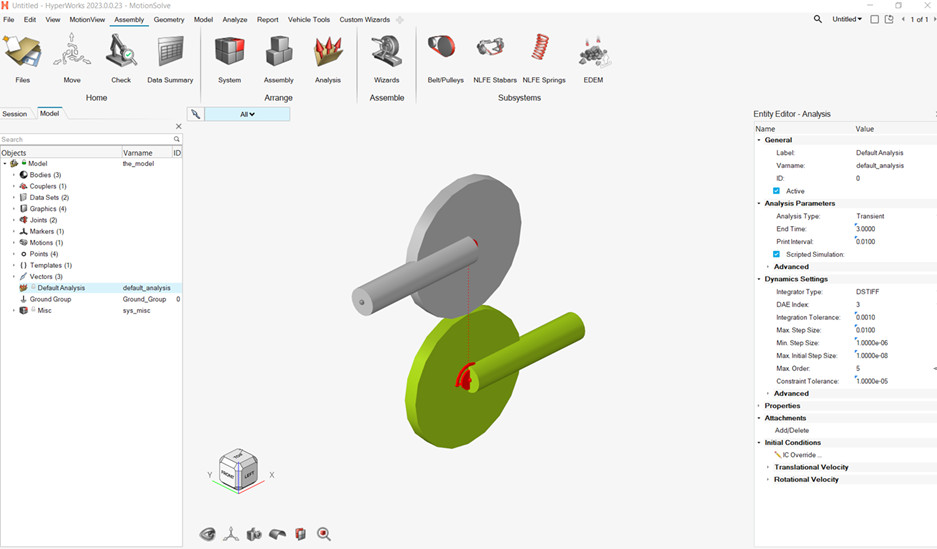The height and width of the screenshot is (549, 937).
Task: Open the Belt/Pulleys subsystem tool
Action: pos(445,51)
